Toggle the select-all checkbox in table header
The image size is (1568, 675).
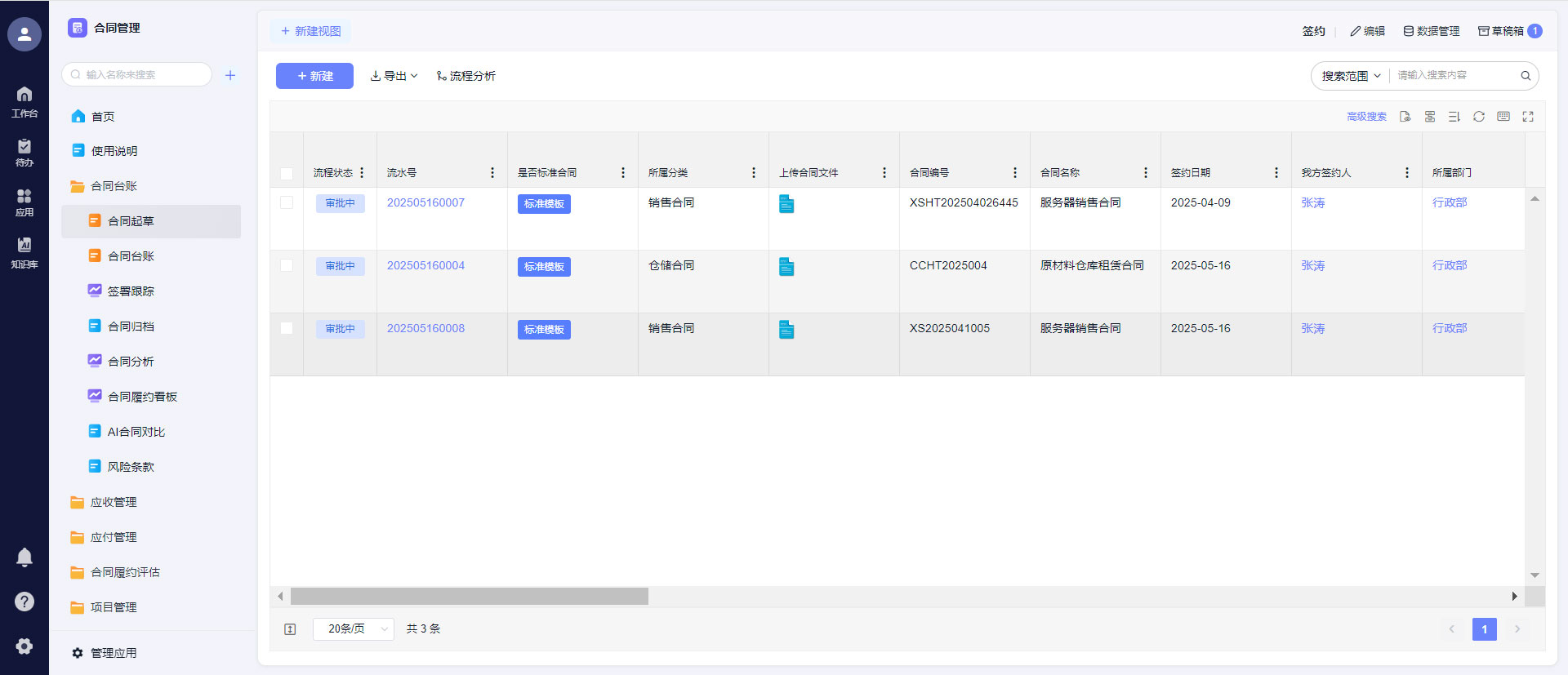[287, 173]
